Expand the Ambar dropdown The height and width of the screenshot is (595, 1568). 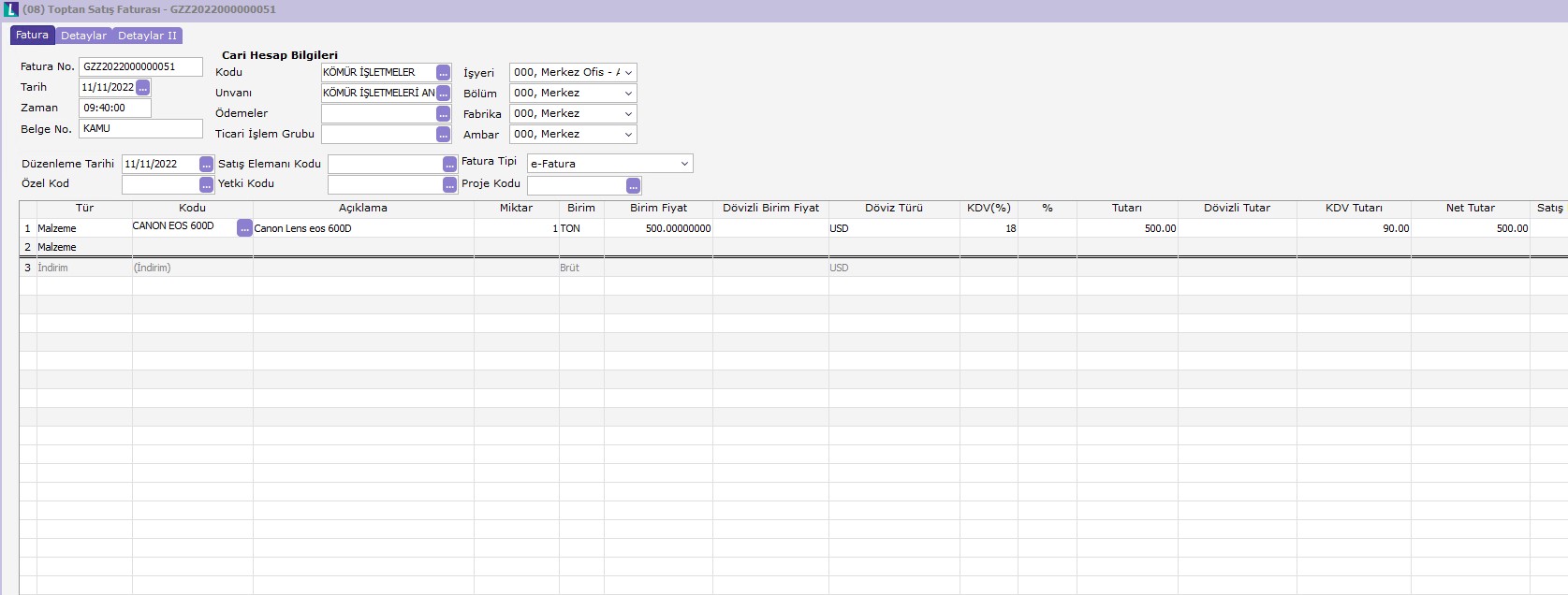pos(628,135)
